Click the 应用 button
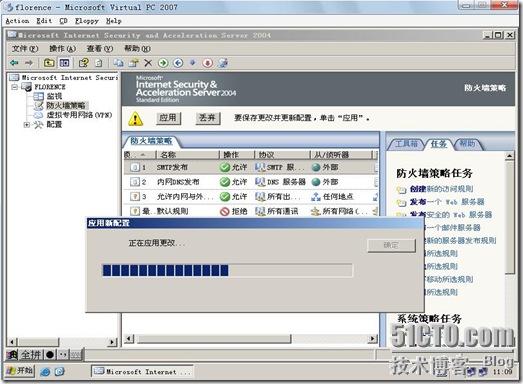Screen dimensions: 523x384 coord(168,118)
